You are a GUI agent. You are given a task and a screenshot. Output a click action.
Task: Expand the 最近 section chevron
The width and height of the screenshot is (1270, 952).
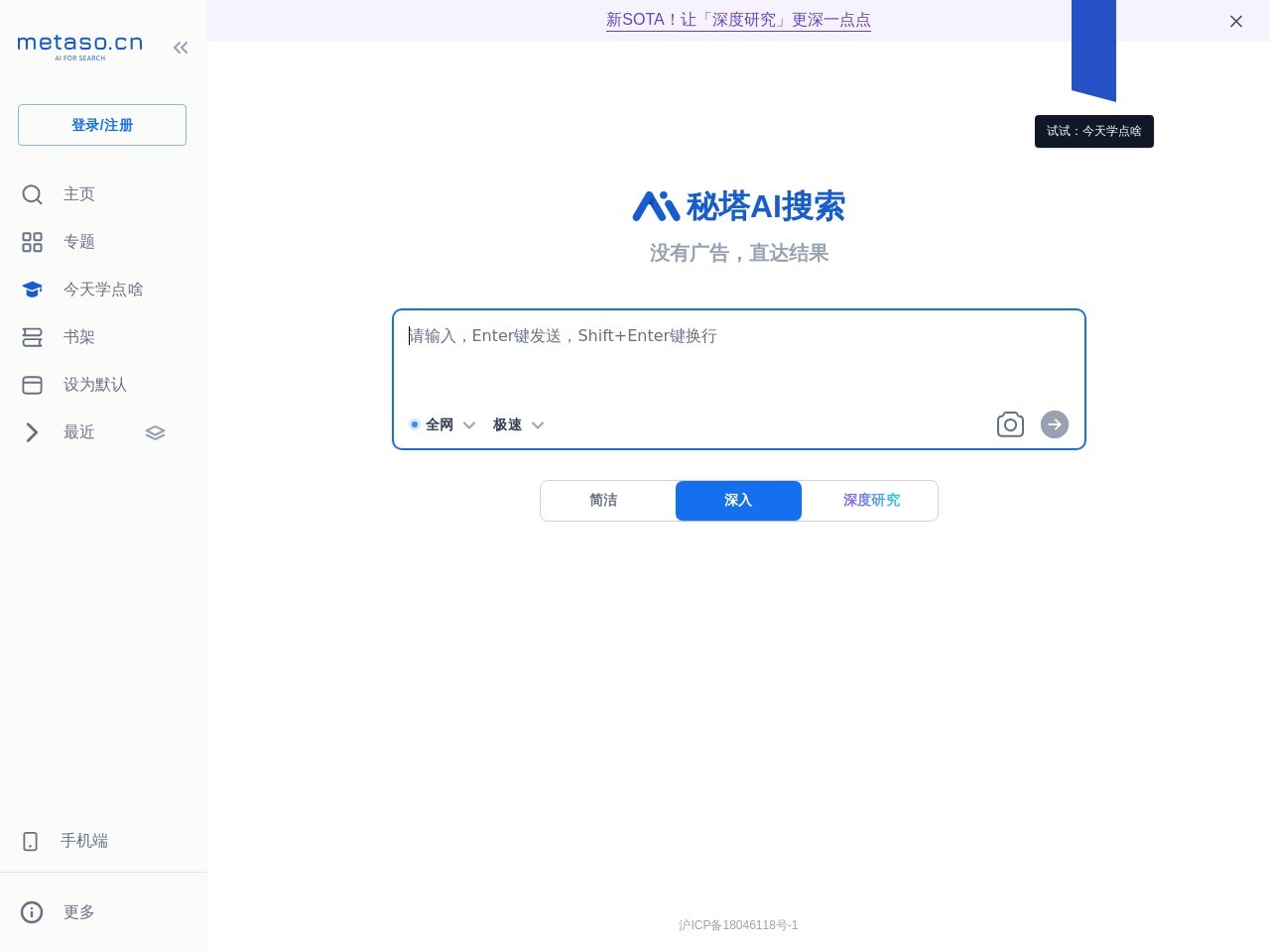(x=32, y=432)
